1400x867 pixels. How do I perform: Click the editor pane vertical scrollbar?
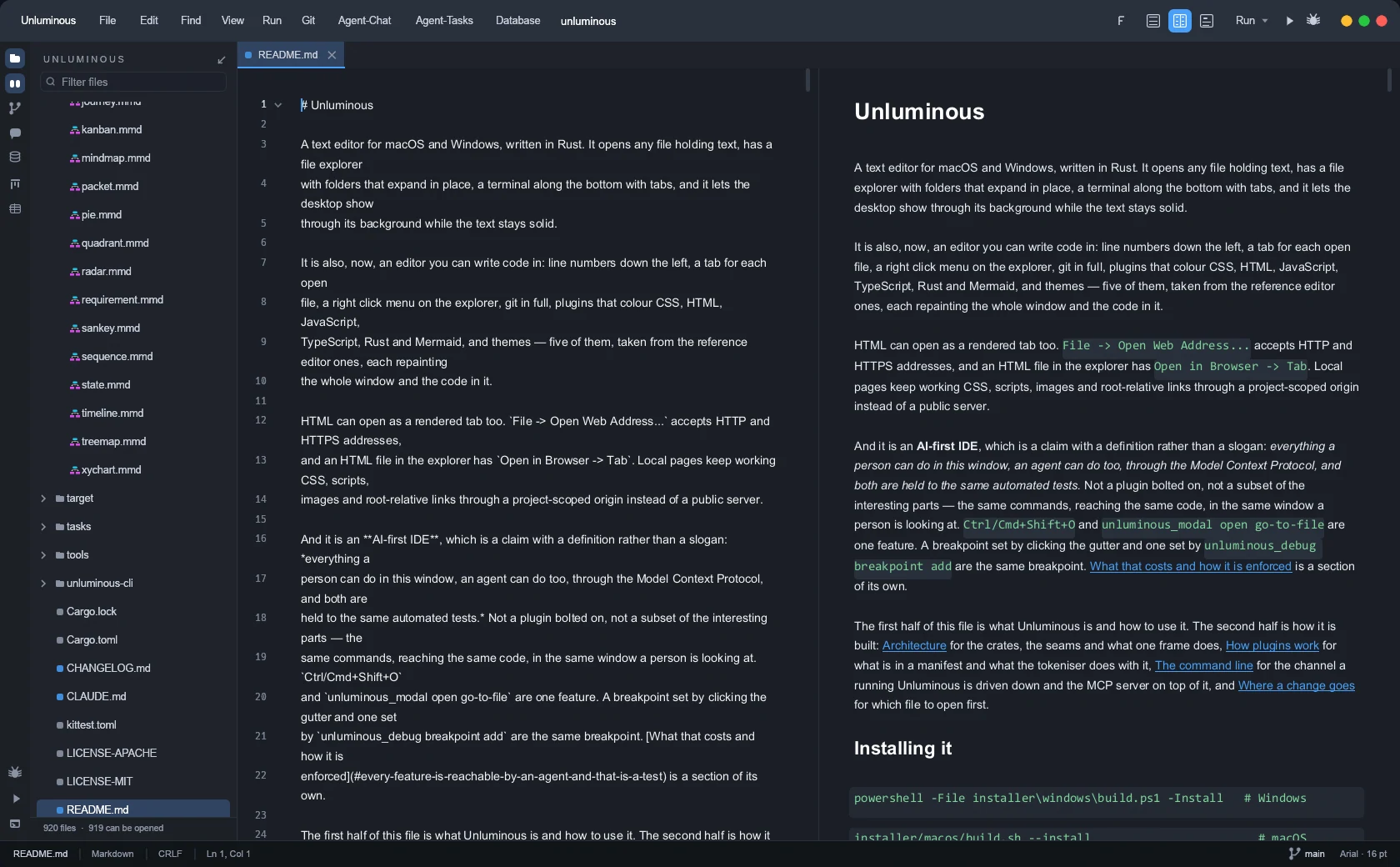click(x=807, y=80)
